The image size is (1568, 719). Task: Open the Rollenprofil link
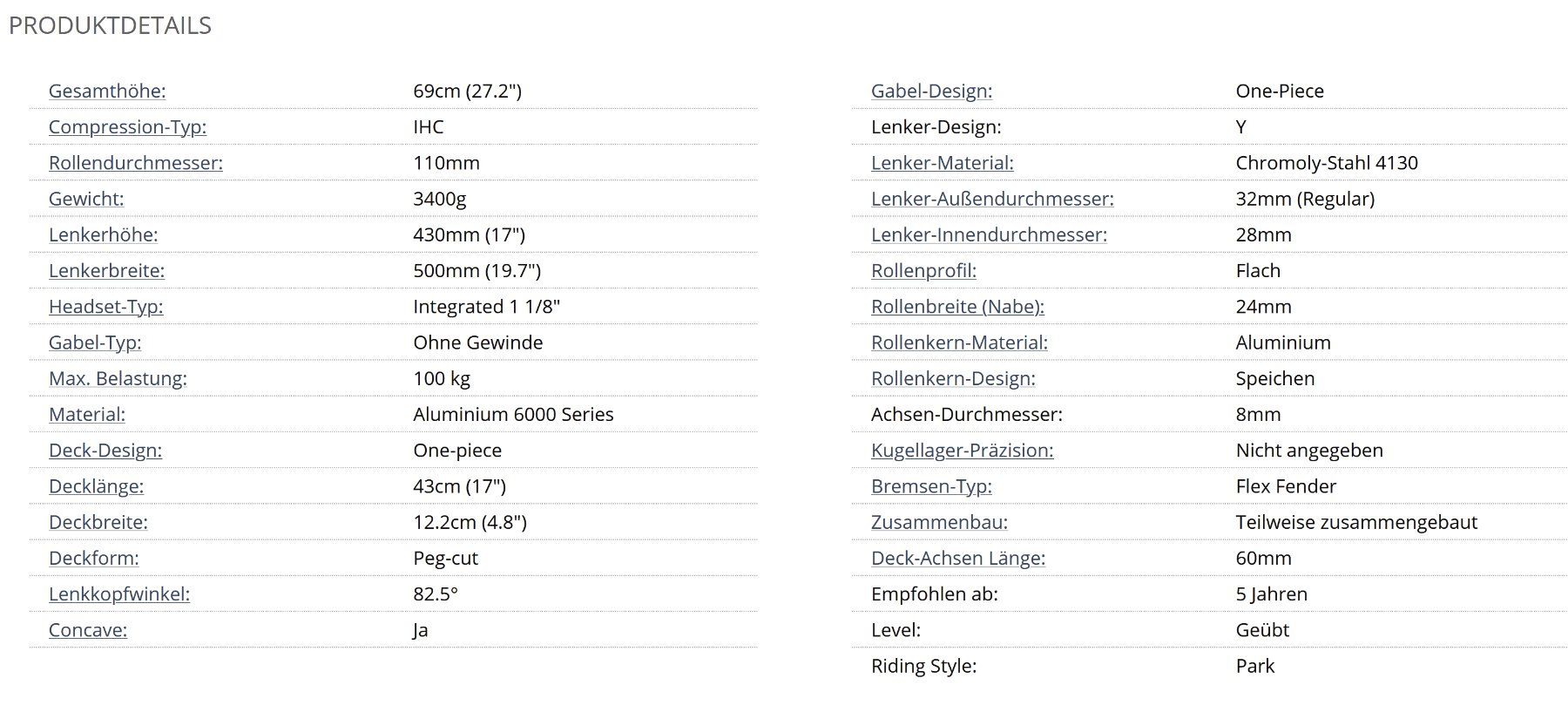click(x=923, y=270)
